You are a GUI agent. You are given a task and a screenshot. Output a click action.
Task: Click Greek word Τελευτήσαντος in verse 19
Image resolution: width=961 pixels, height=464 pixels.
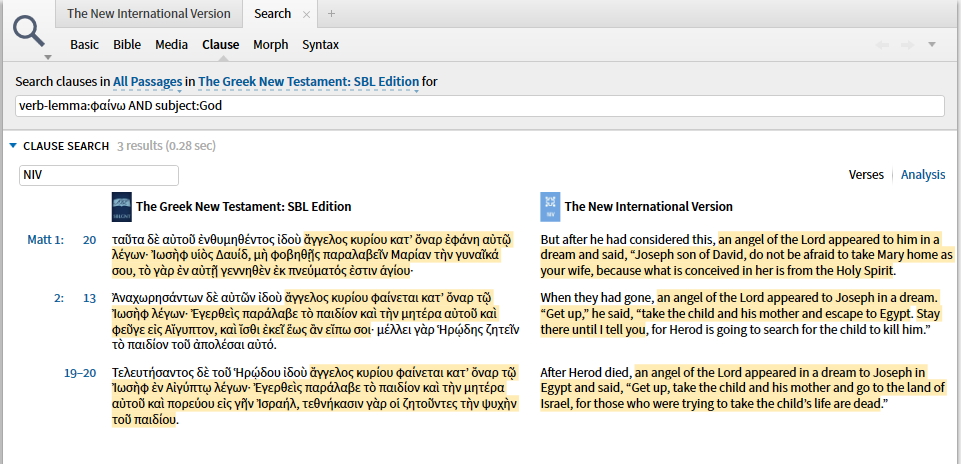click(152, 373)
